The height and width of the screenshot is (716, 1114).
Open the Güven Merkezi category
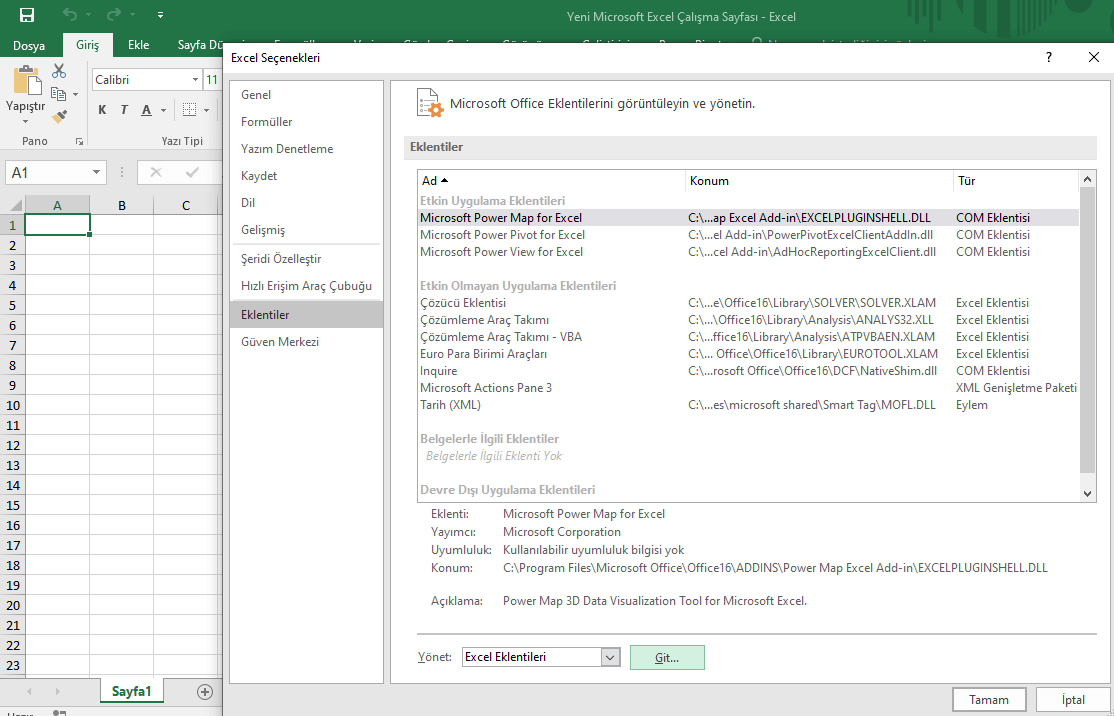click(x=306, y=342)
